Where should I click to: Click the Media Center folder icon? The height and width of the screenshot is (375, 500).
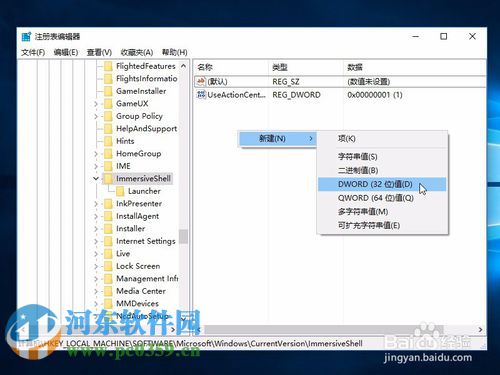click(108, 291)
